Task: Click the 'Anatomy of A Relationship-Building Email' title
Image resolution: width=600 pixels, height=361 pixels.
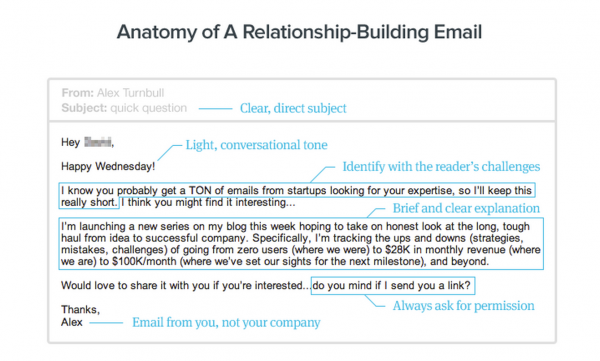Action: (299, 32)
